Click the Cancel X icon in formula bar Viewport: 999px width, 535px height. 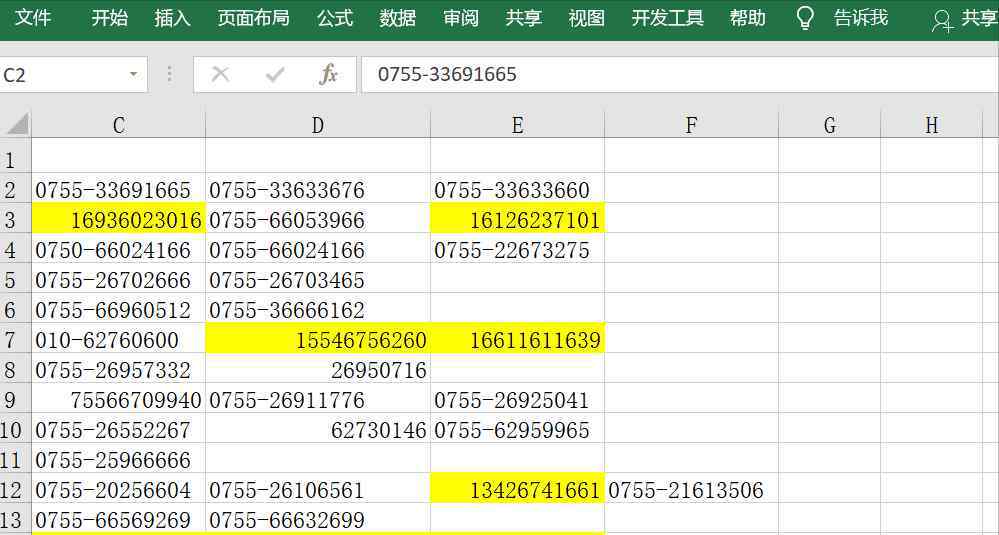pos(221,75)
